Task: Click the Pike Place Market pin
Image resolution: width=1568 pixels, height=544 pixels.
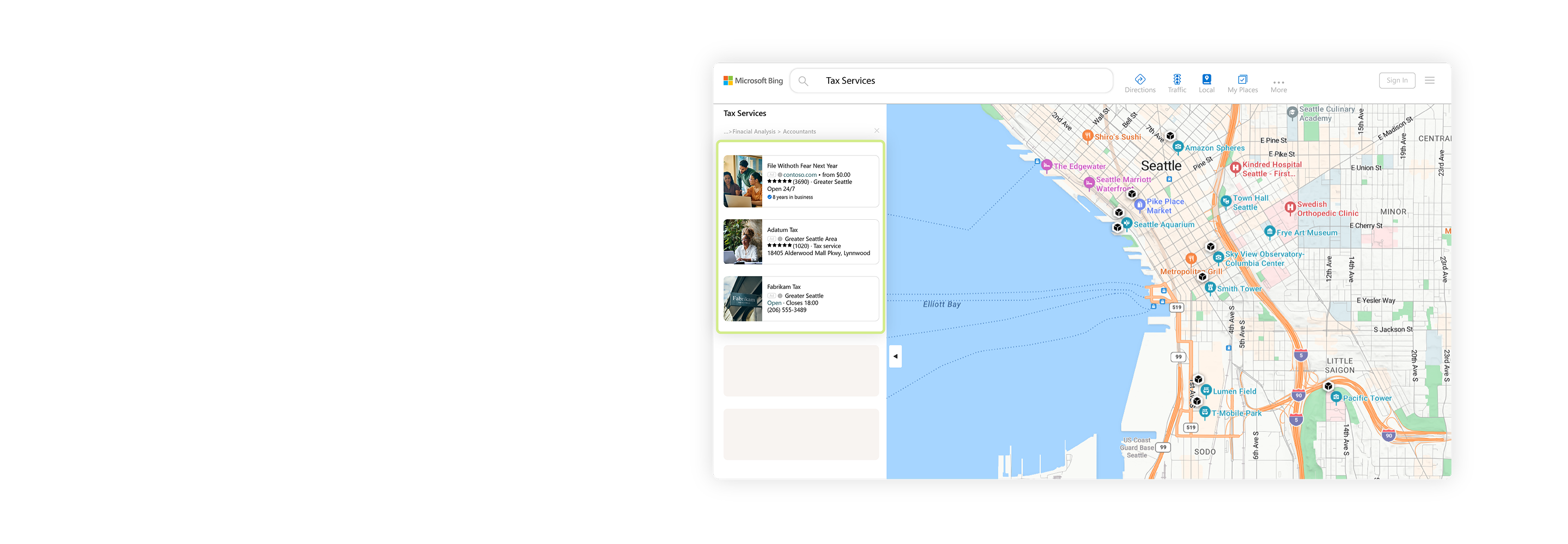Action: point(1140,205)
